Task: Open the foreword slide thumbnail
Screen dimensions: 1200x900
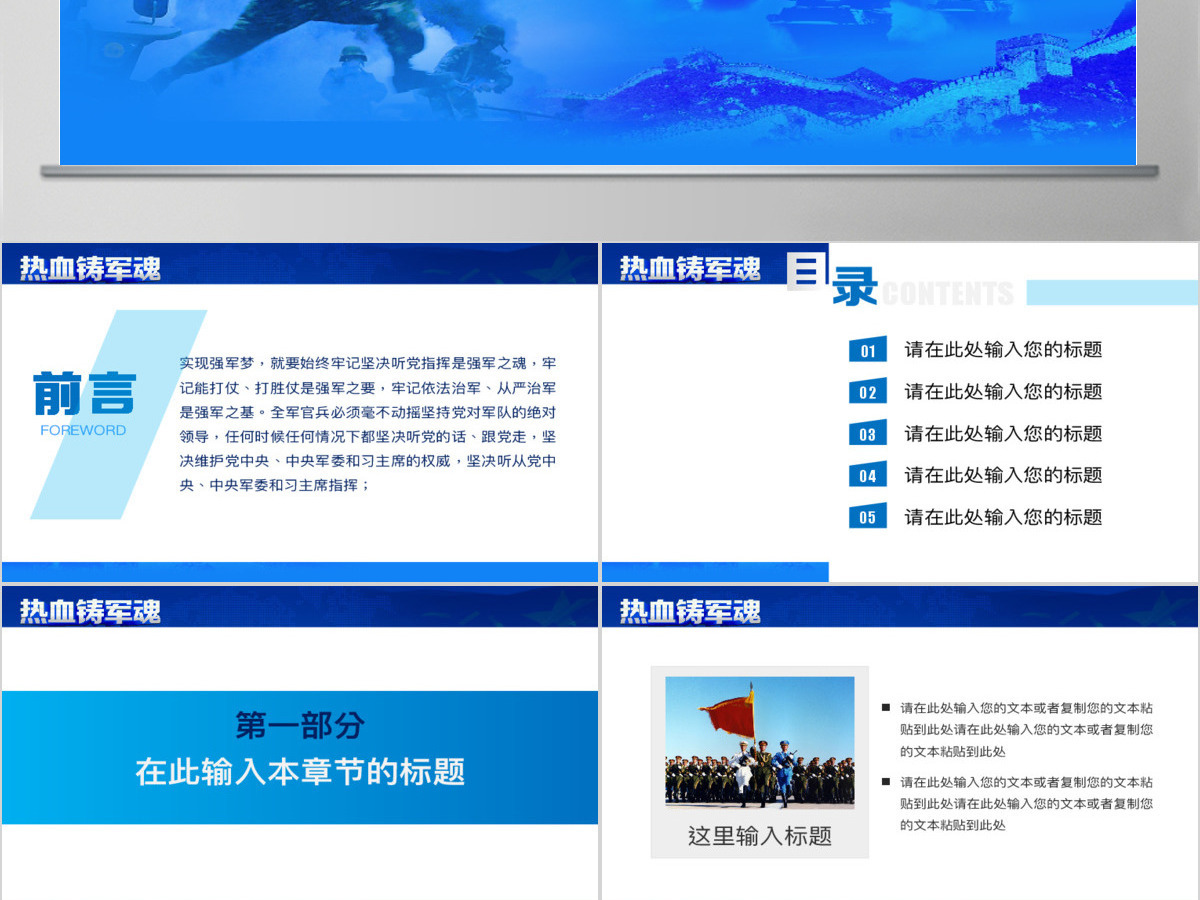Action: pos(299,412)
